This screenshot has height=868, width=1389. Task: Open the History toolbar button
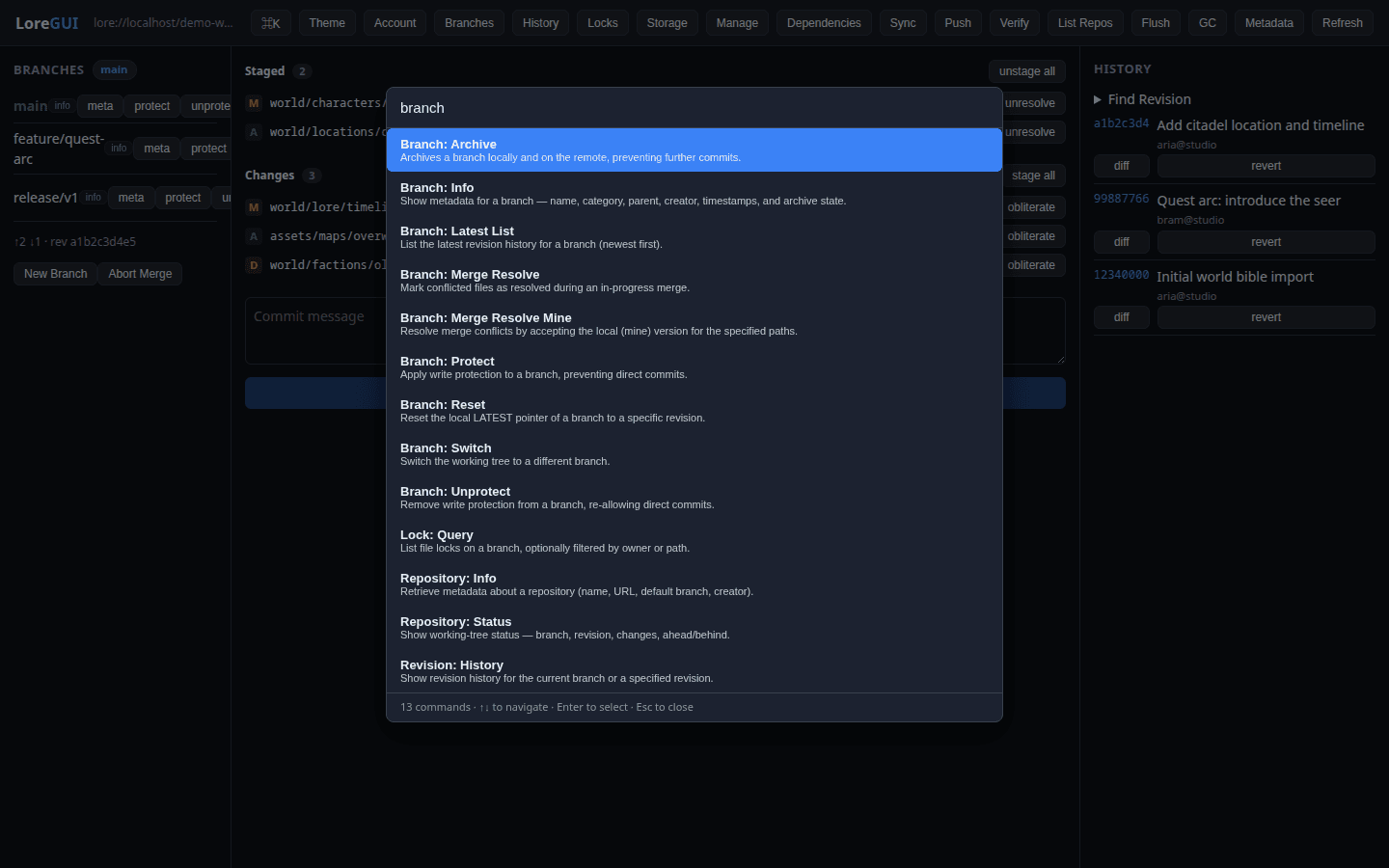540,23
